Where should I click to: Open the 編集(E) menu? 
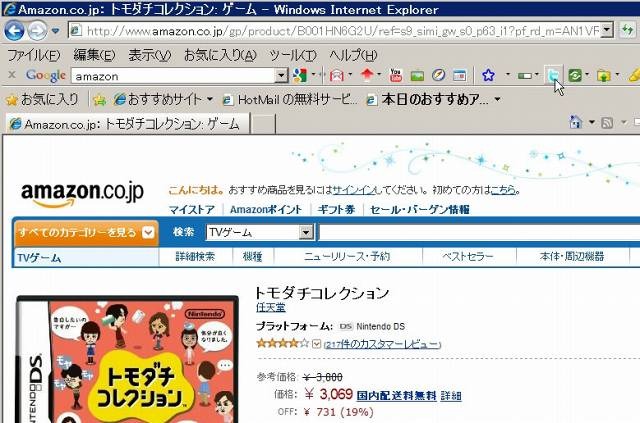tap(94, 55)
